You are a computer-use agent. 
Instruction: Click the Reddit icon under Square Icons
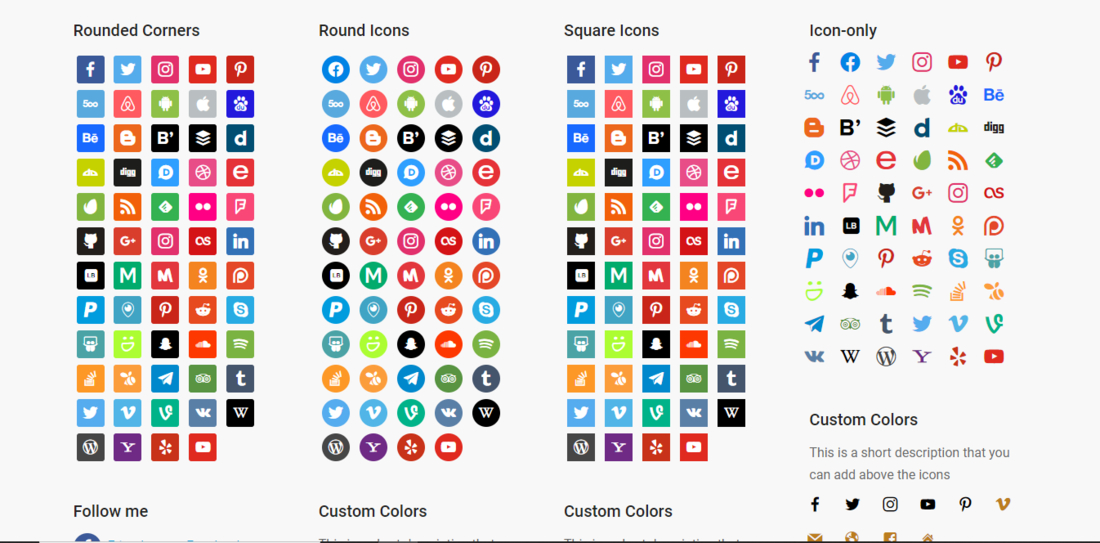[x=694, y=310]
